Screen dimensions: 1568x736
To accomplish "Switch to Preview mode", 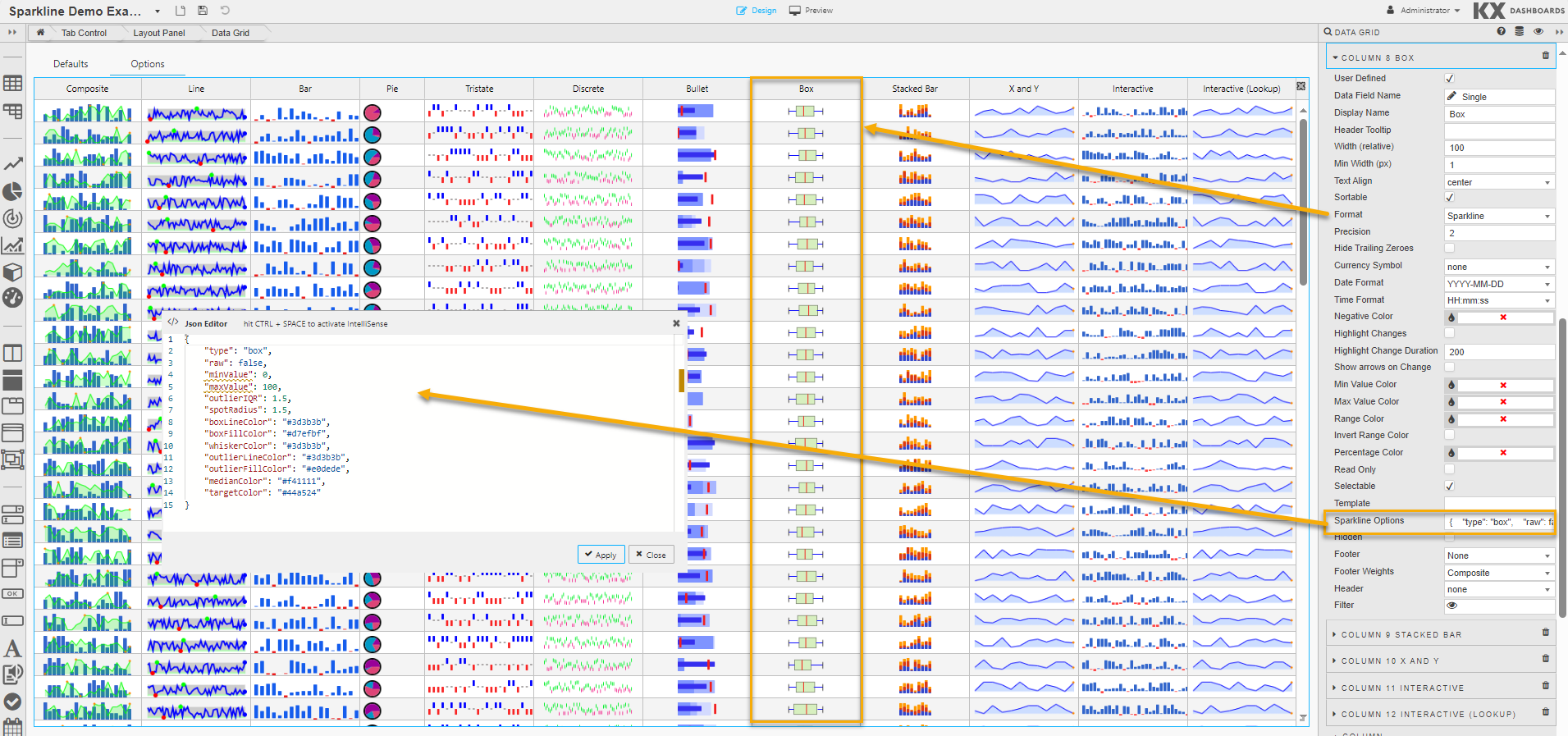I will pyautogui.click(x=811, y=11).
